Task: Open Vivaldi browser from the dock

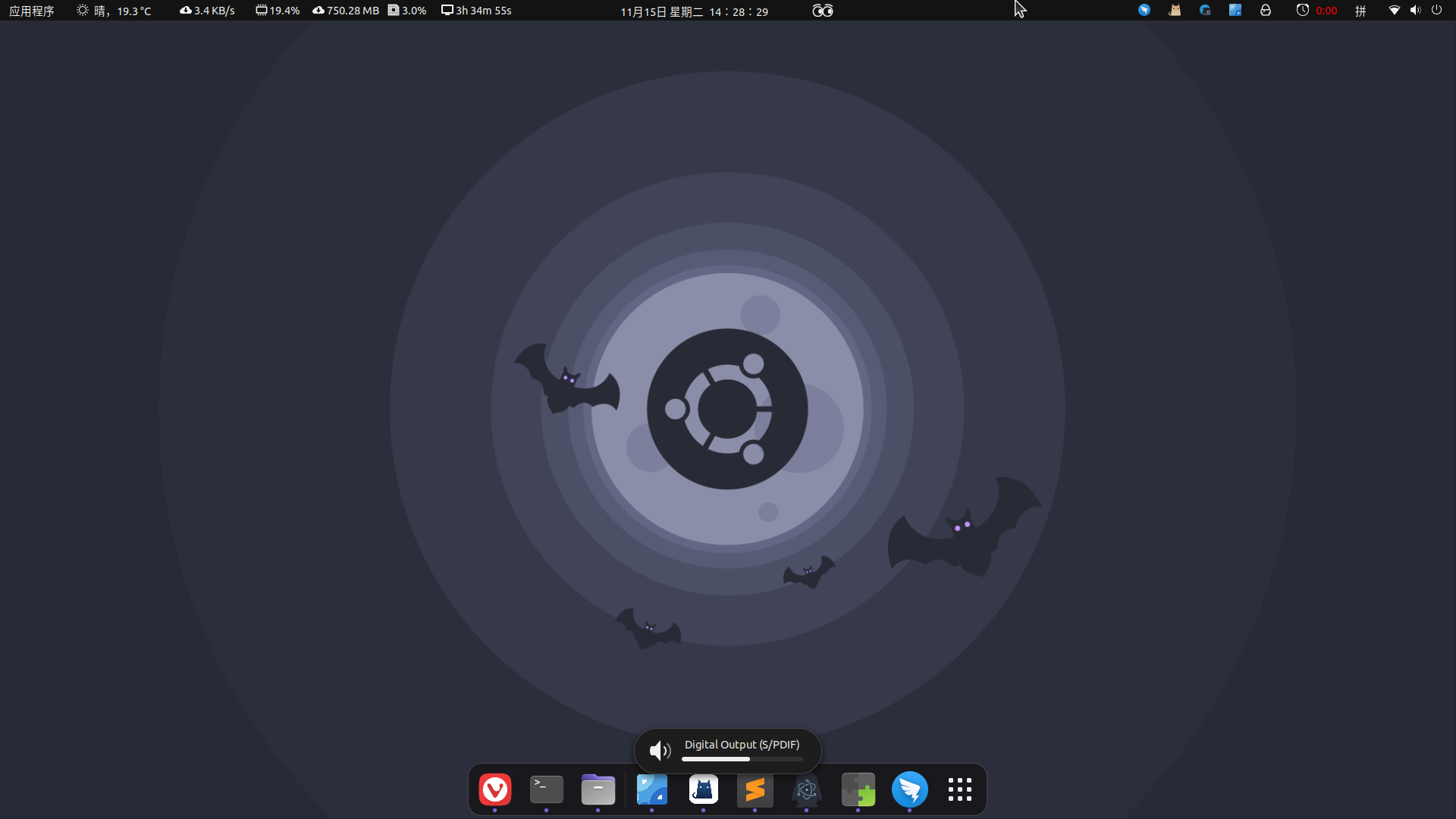Action: click(x=495, y=789)
